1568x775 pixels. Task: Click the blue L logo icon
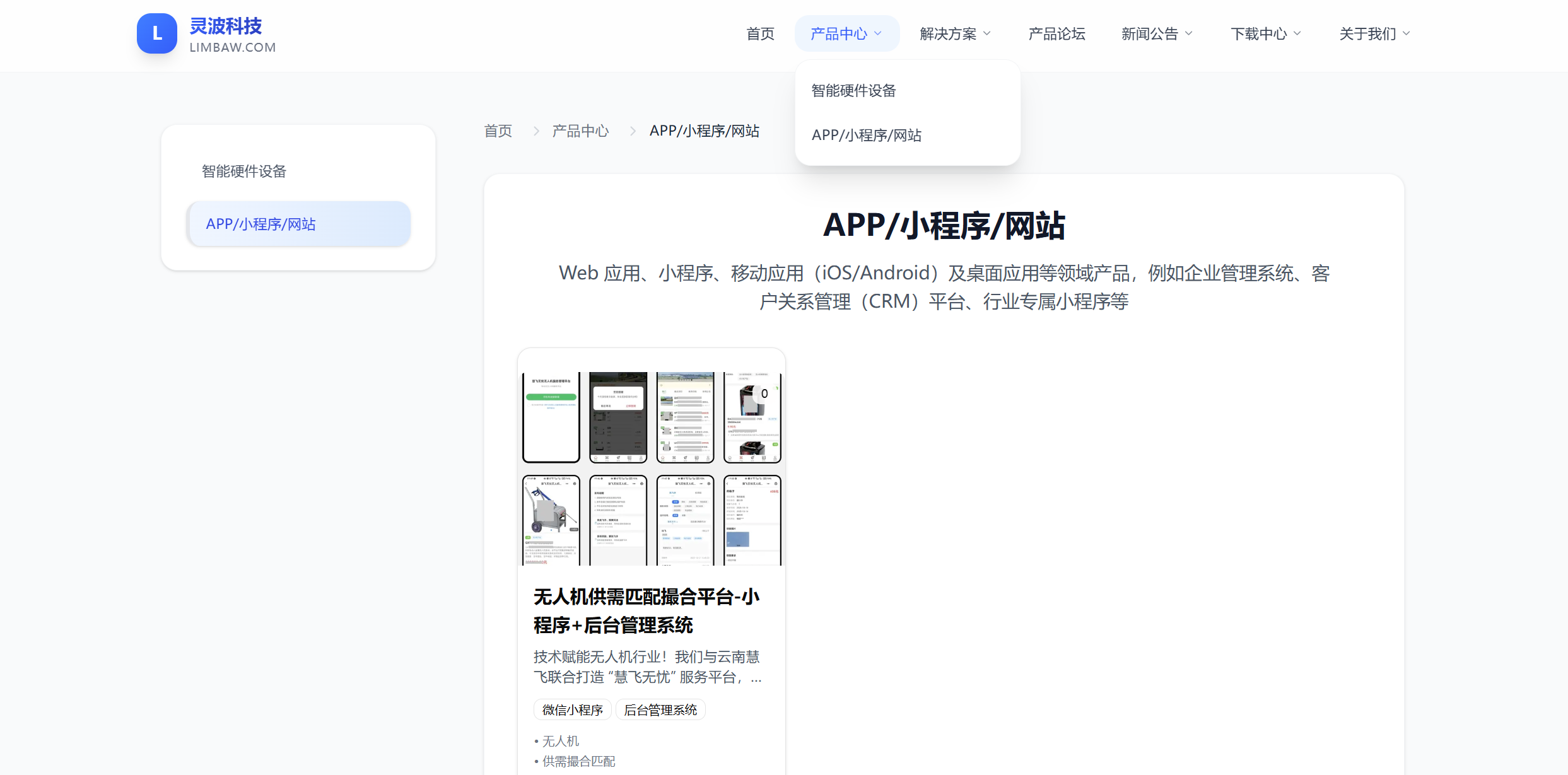156,33
